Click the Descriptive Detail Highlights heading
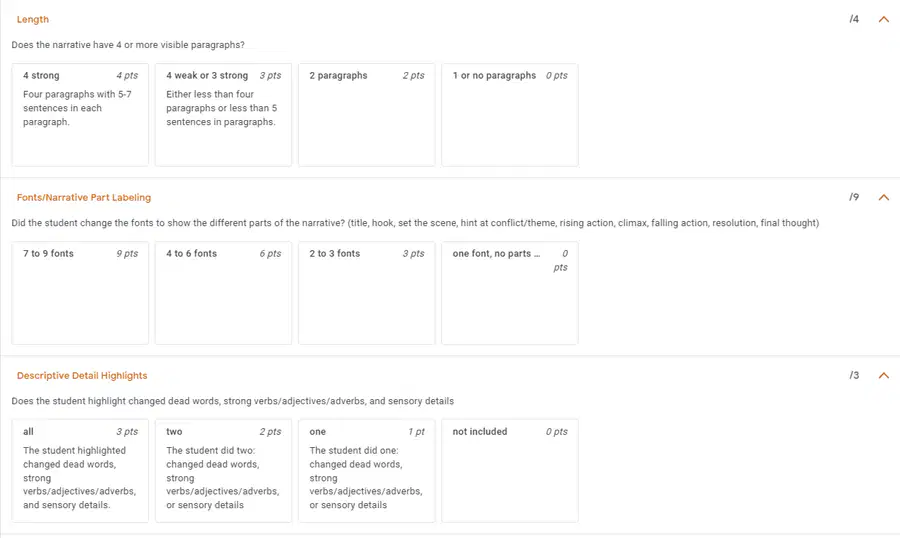This screenshot has height=538, width=900. [82, 376]
